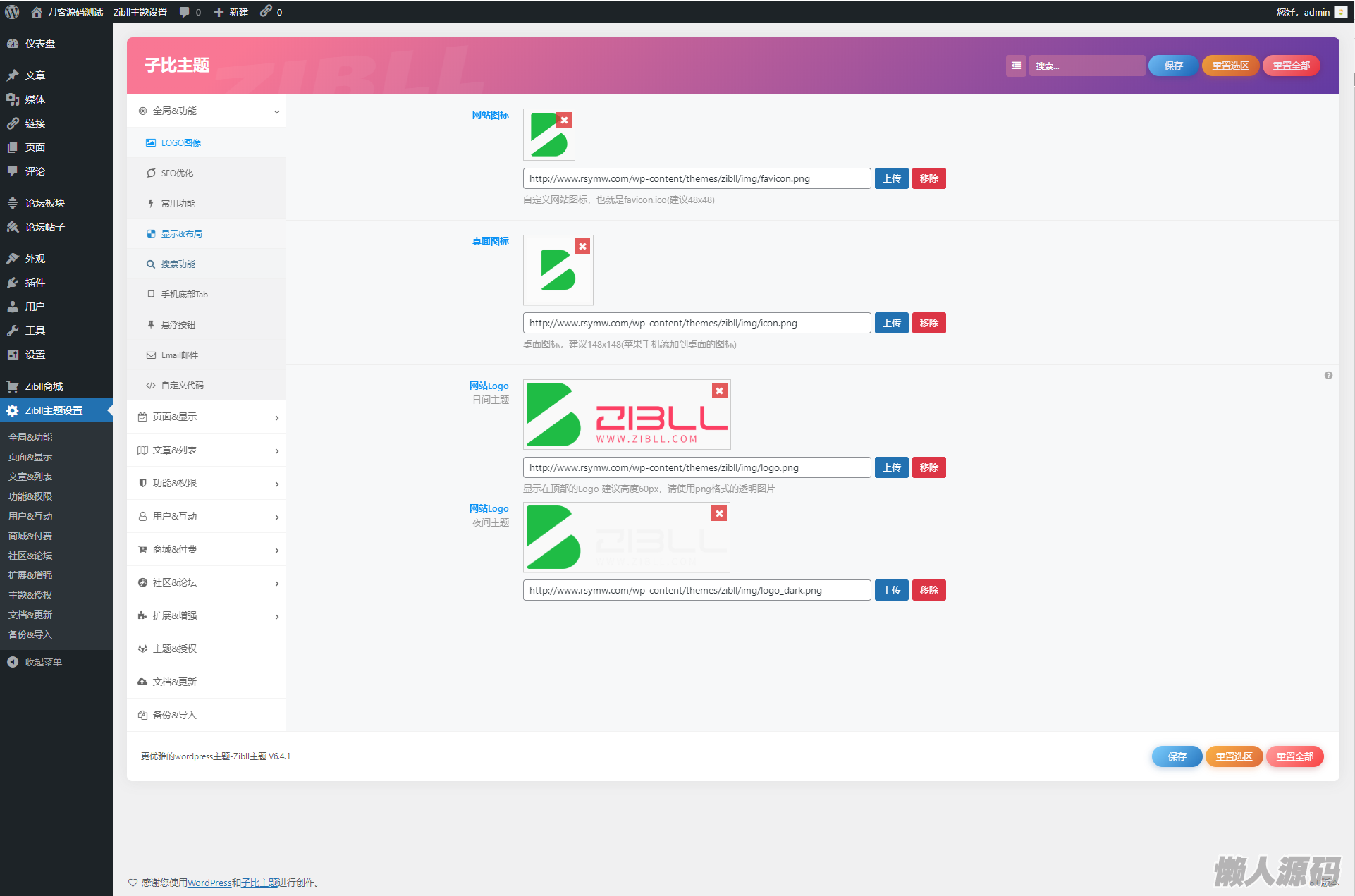Image resolution: width=1355 pixels, height=896 pixels.
Task: Delete the daytime logo preview with red X
Action: click(x=719, y=391)
